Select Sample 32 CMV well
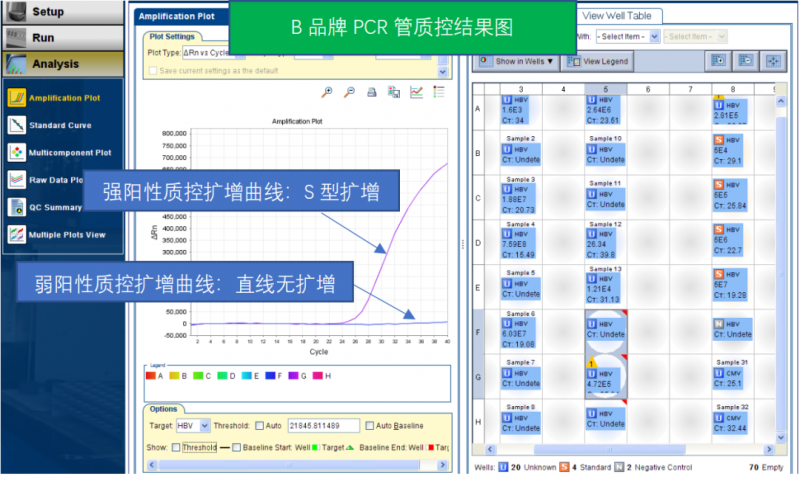 pos(732,421)
